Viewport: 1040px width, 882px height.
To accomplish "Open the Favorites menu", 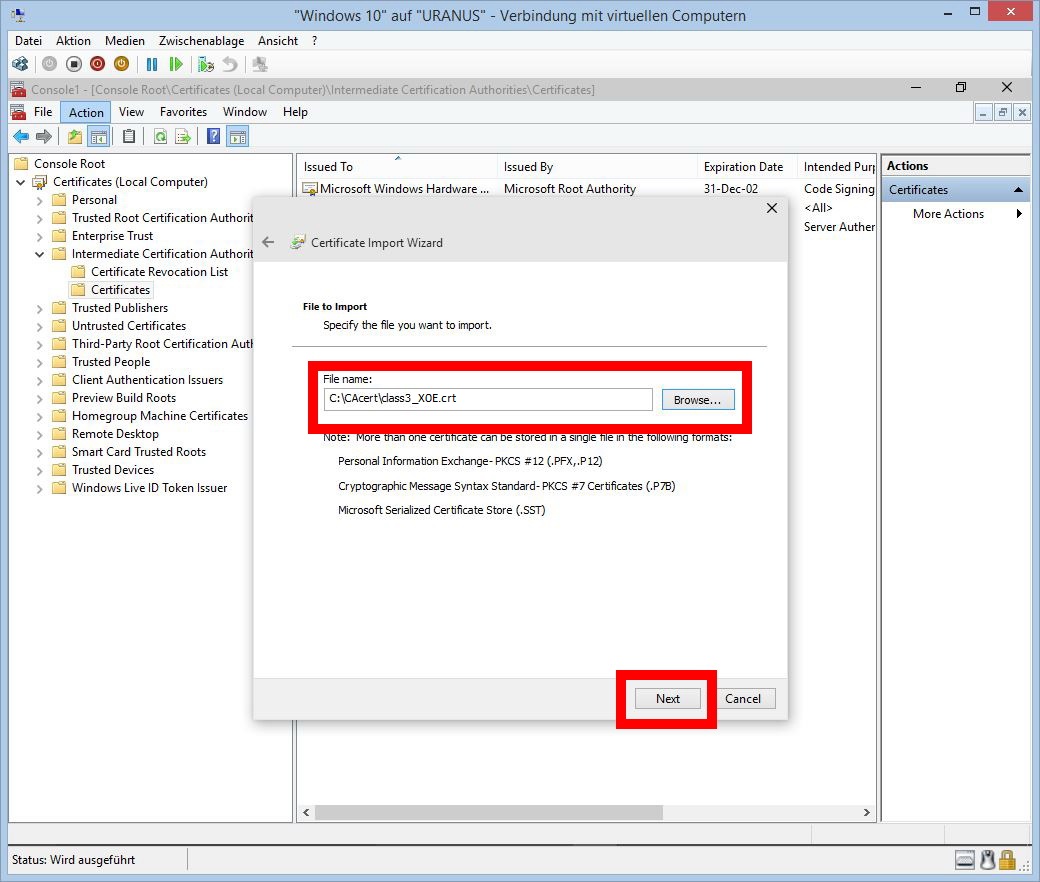I will click(183, 112).
